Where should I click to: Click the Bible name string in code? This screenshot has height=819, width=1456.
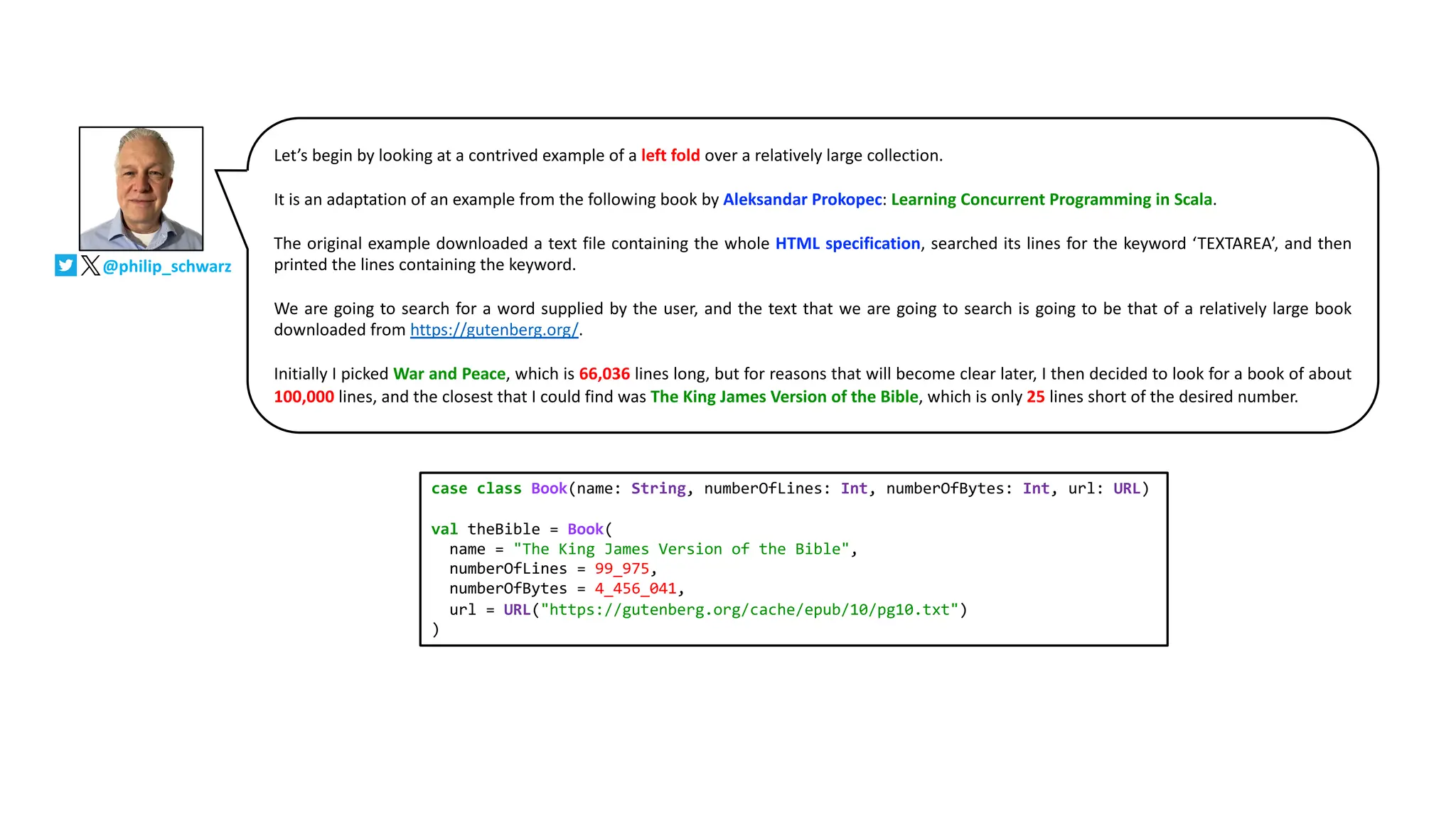pos(681,549)
